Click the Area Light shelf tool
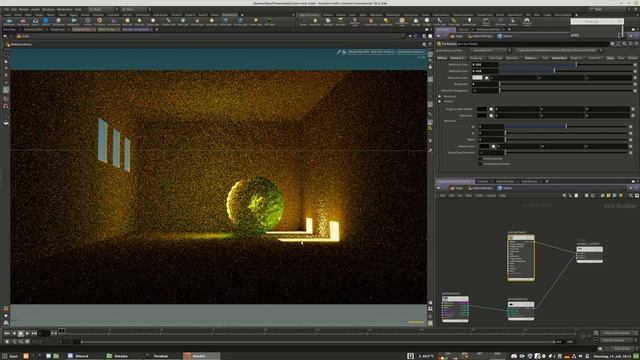640x360 pixels. pos(340,21)
